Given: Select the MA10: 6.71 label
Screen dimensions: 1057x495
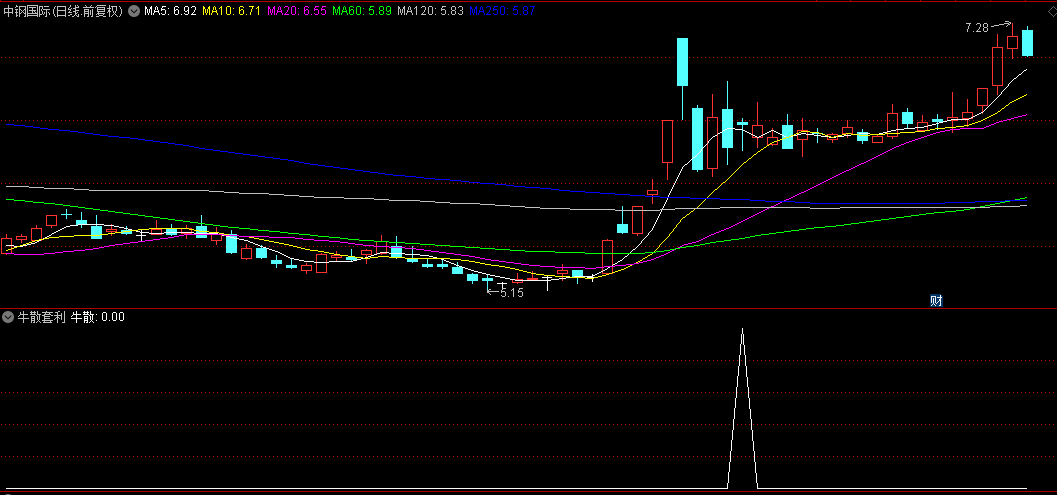Looking at the screenshot, I should point(231,11).
